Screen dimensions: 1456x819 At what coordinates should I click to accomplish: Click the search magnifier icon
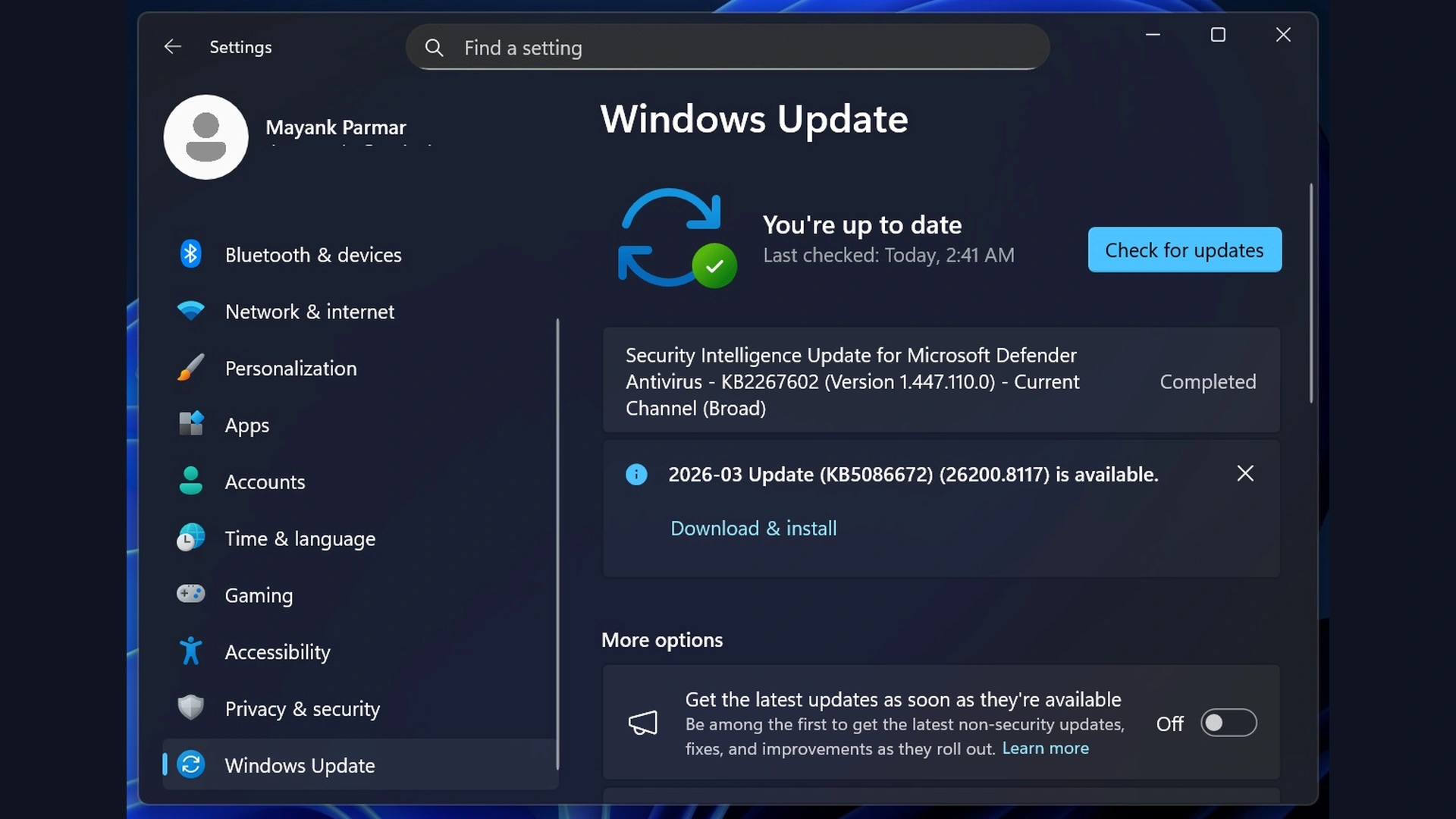point(435,47)
